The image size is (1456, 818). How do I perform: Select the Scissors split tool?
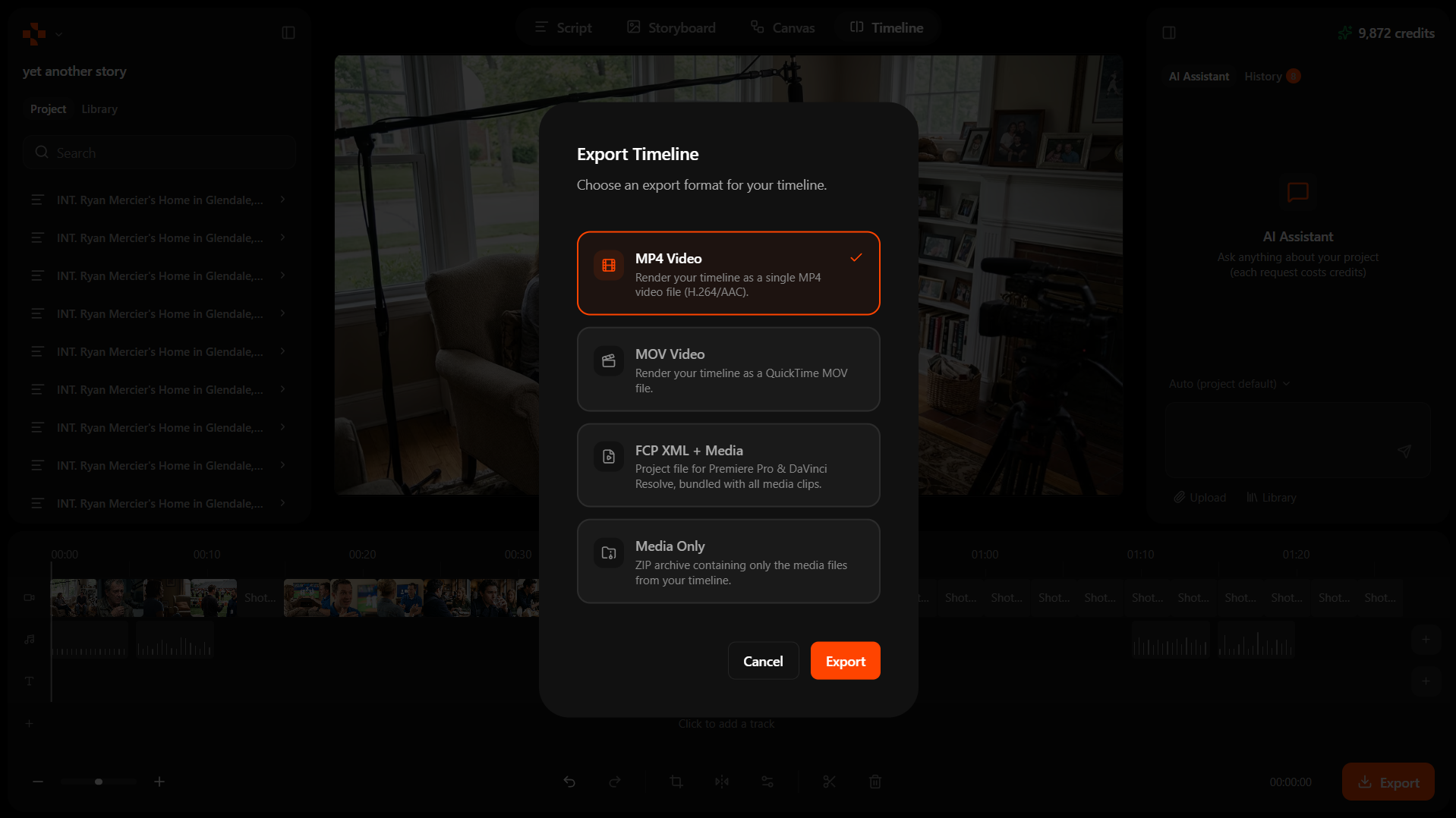[x=829, y=782]
